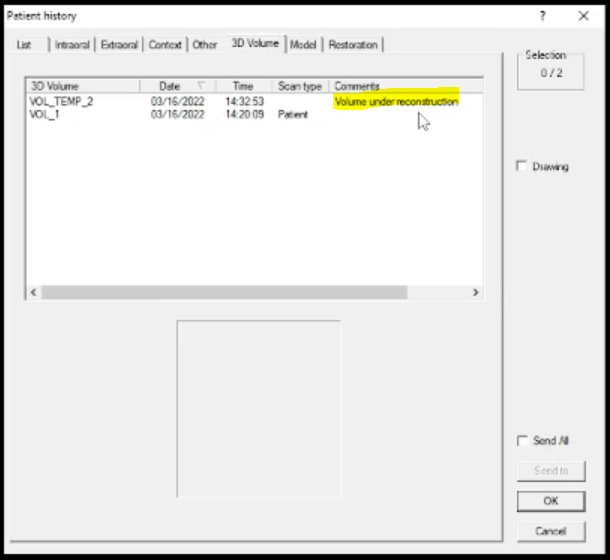Click the OK button
This screenshot has height=560, width=610.
pos(550,501)
